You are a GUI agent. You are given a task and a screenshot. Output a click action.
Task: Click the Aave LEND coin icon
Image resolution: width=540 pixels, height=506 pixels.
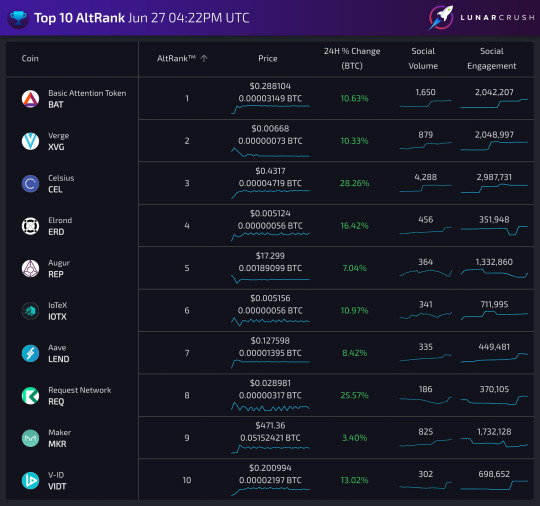pyautogui.click(x=30, y=353)
